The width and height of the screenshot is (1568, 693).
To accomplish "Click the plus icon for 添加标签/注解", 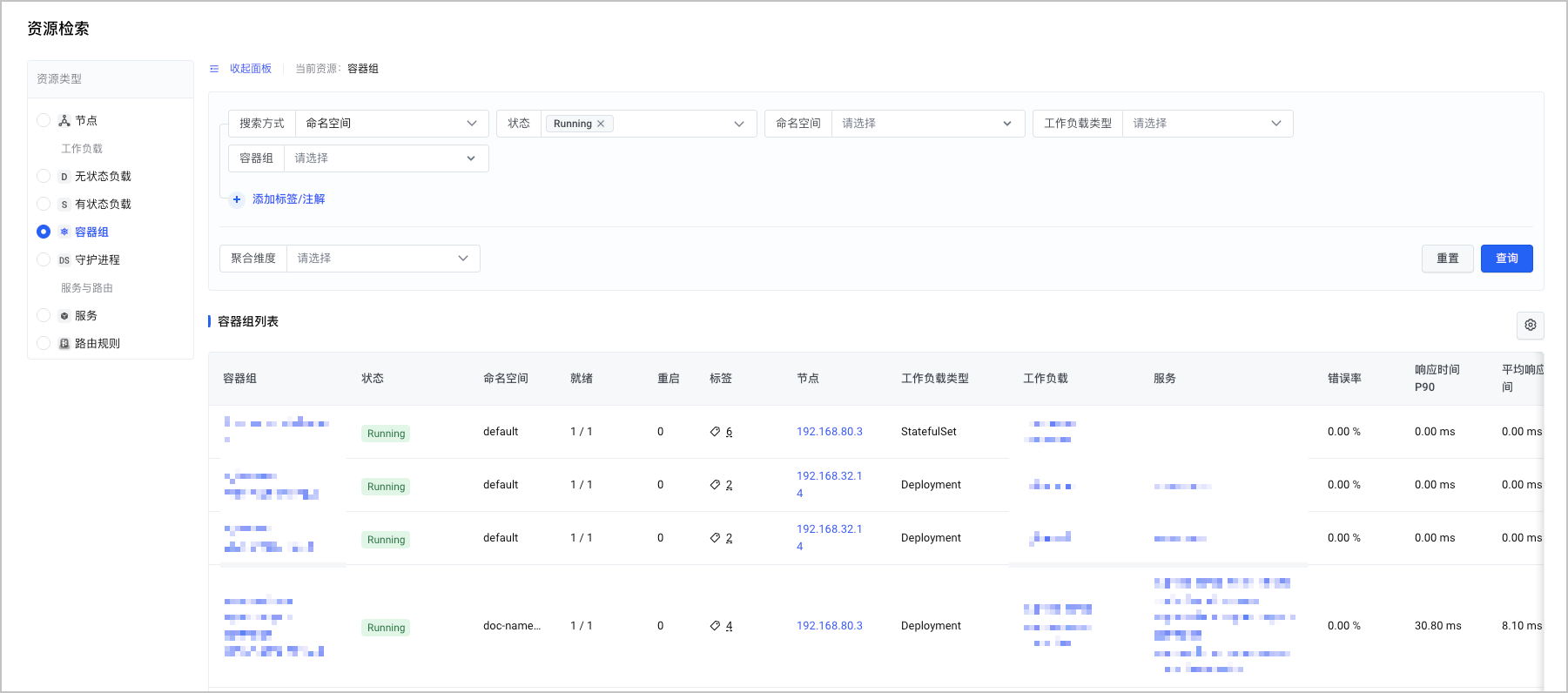I will point(237,199).
